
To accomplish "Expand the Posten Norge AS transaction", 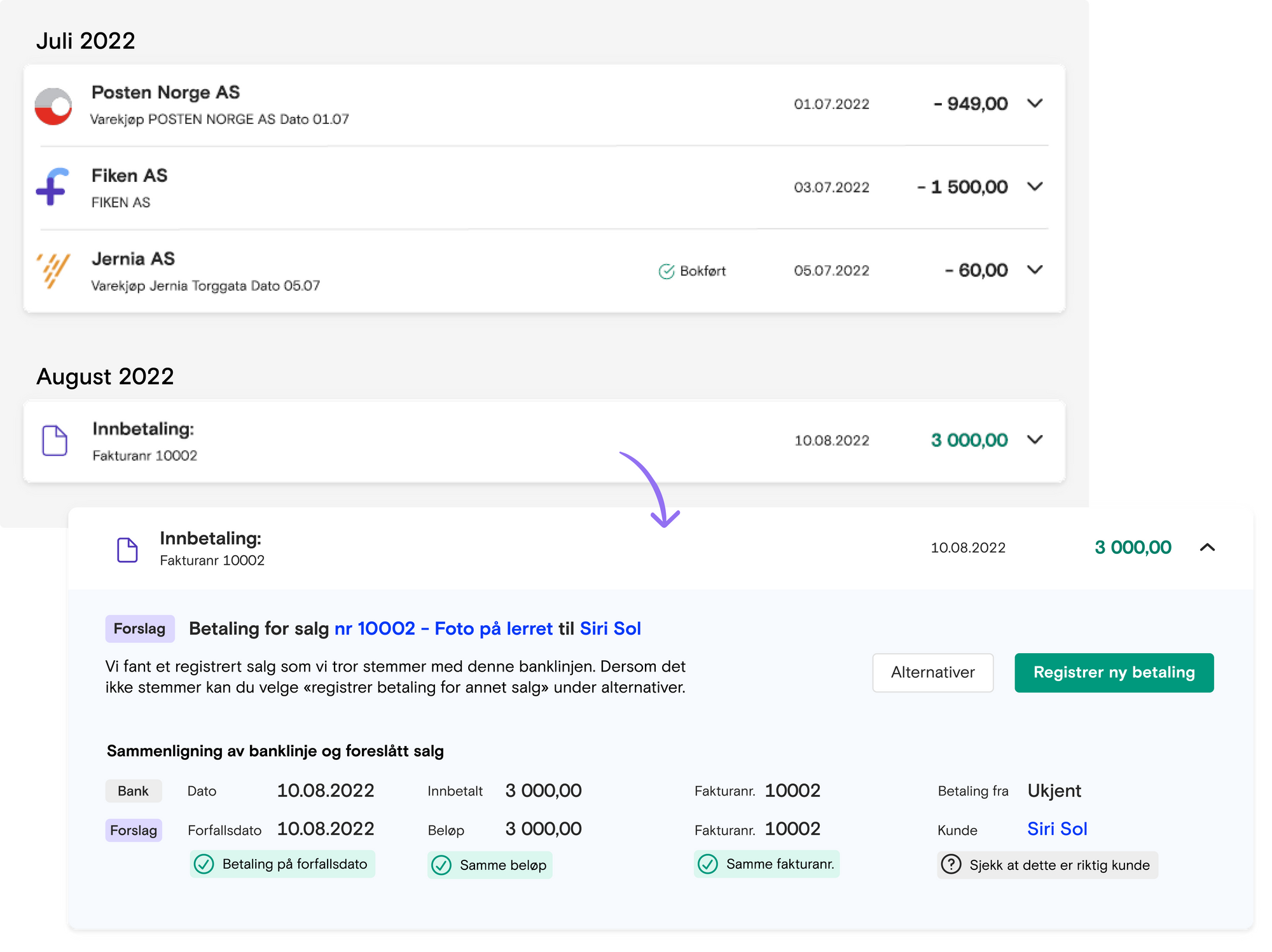I will (1035, 103).
